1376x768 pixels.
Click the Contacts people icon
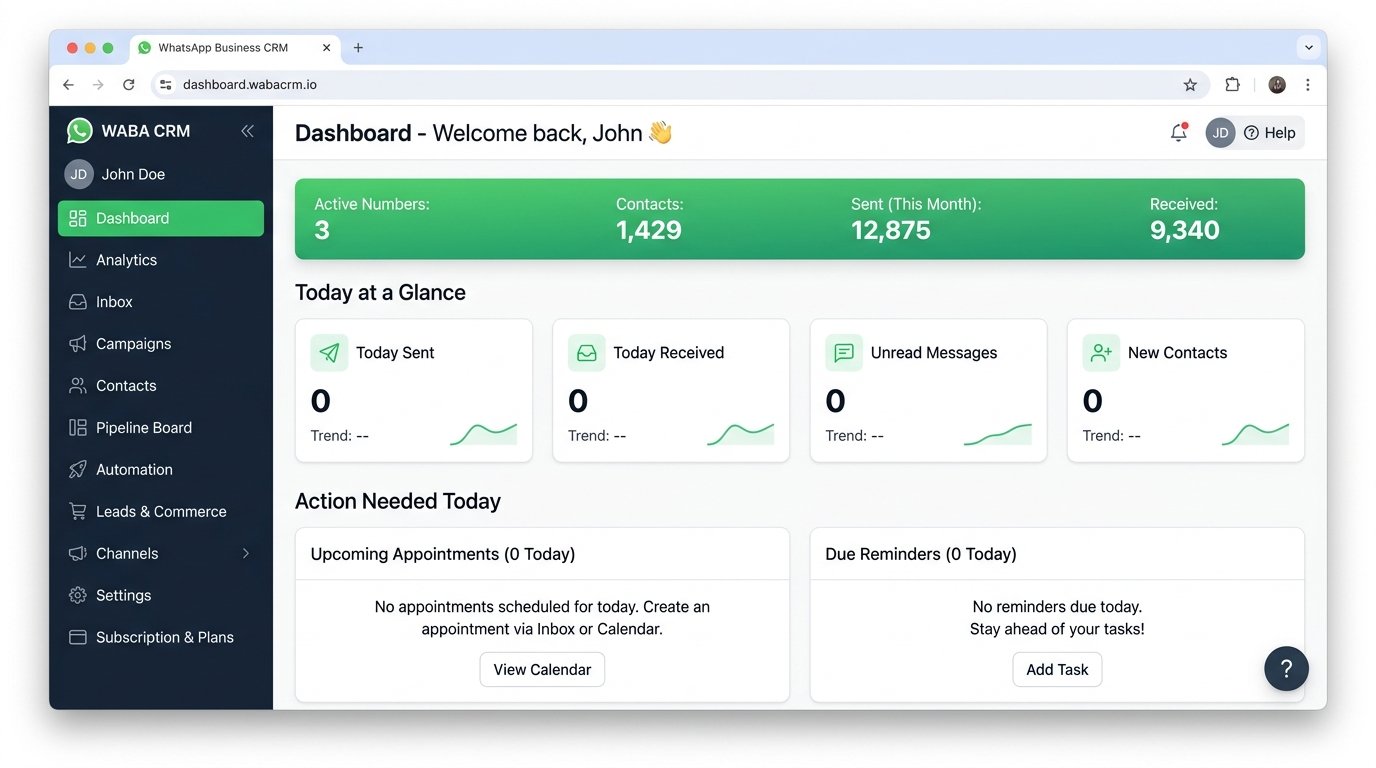(x=77, y=386)
